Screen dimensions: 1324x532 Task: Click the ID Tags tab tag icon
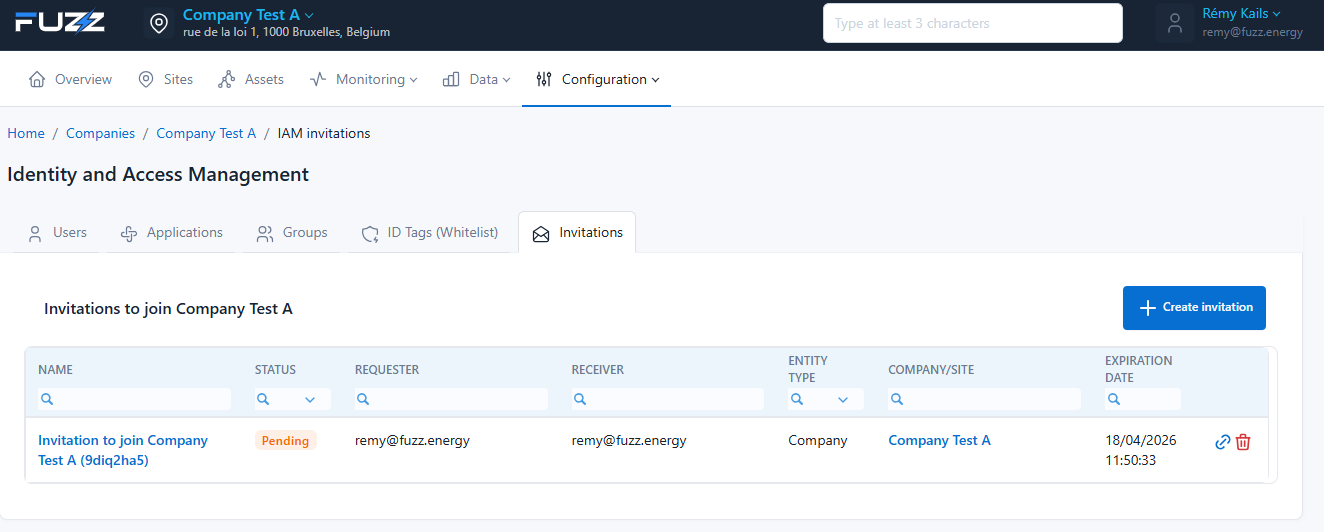pyautogui.click(x=370, y=233)
